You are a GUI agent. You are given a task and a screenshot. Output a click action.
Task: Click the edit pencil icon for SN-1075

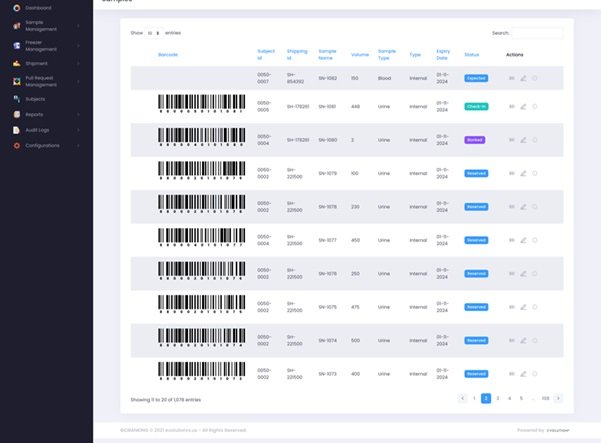point(523,307)
